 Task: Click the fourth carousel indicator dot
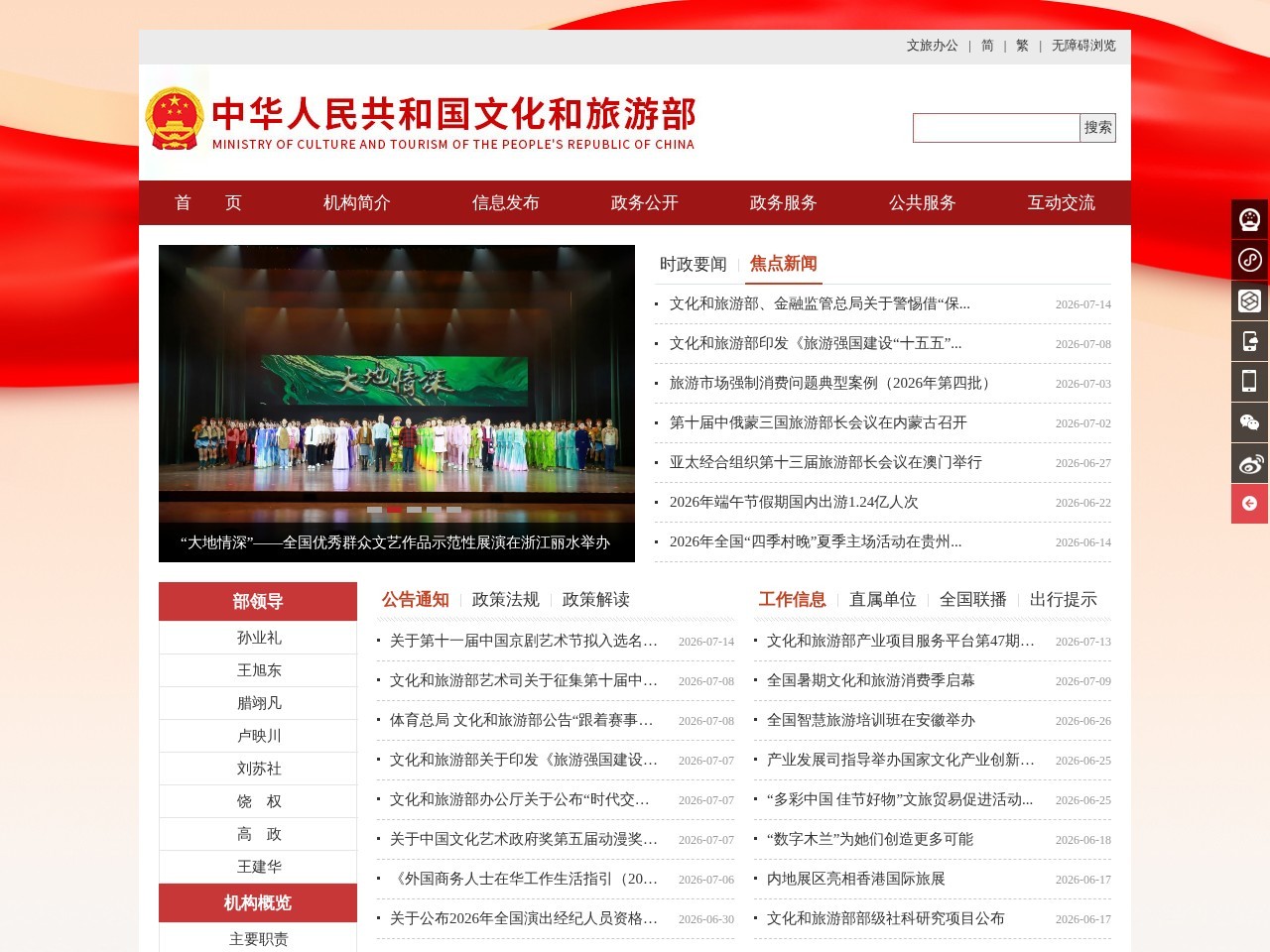pyautogui.click(x=434, y=510)
